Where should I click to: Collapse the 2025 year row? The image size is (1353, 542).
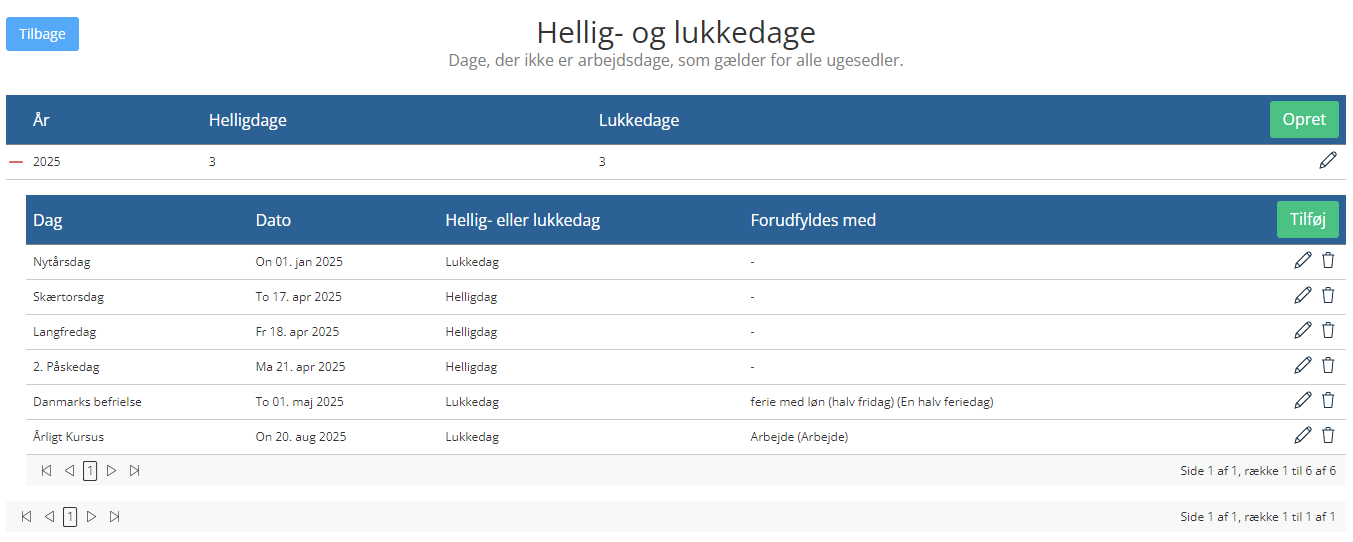(16, 161)
